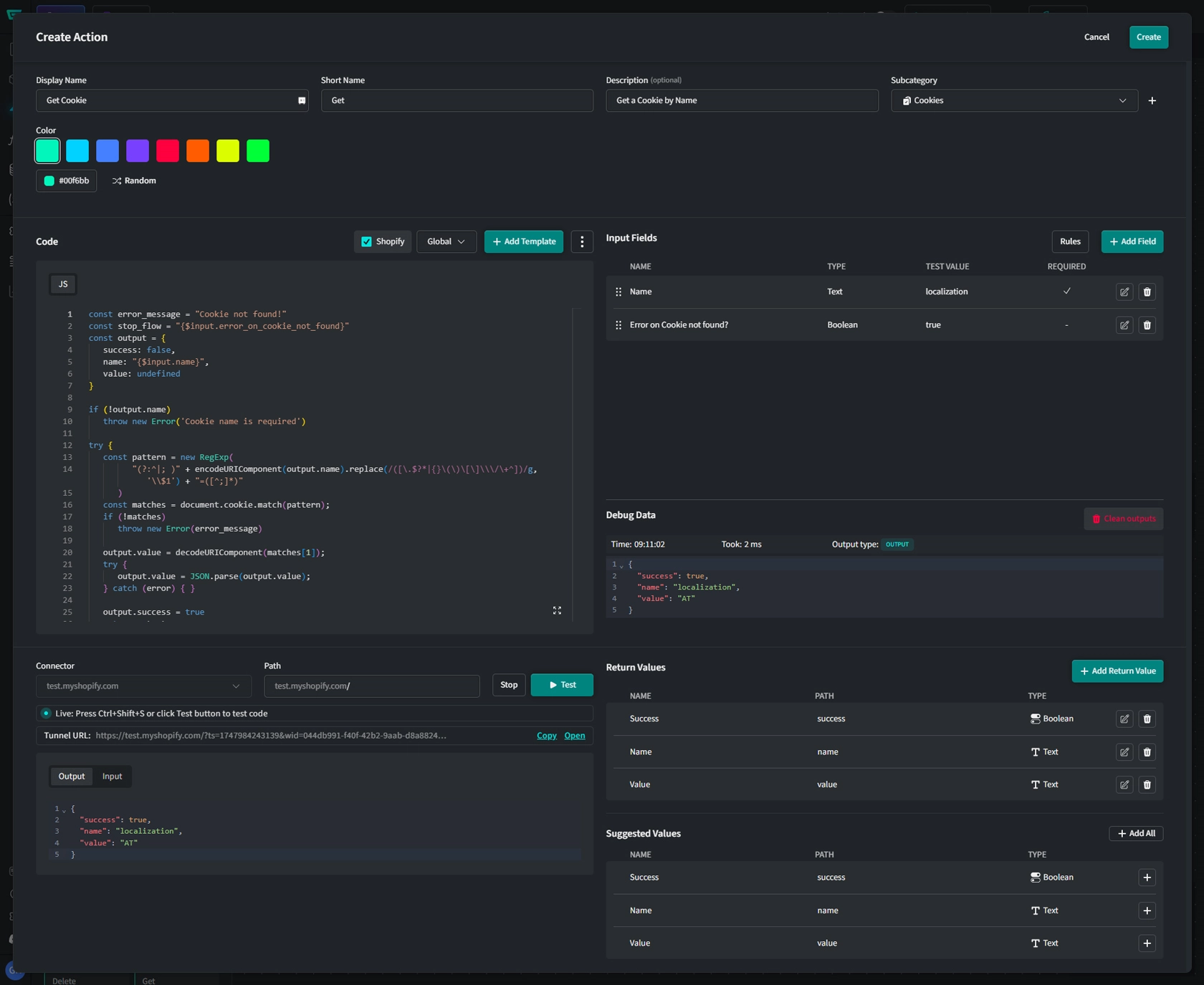The width and height of the screenshot is (1204, 985).
Task: Select the red color swatch
Action: (x=168, y=150)
